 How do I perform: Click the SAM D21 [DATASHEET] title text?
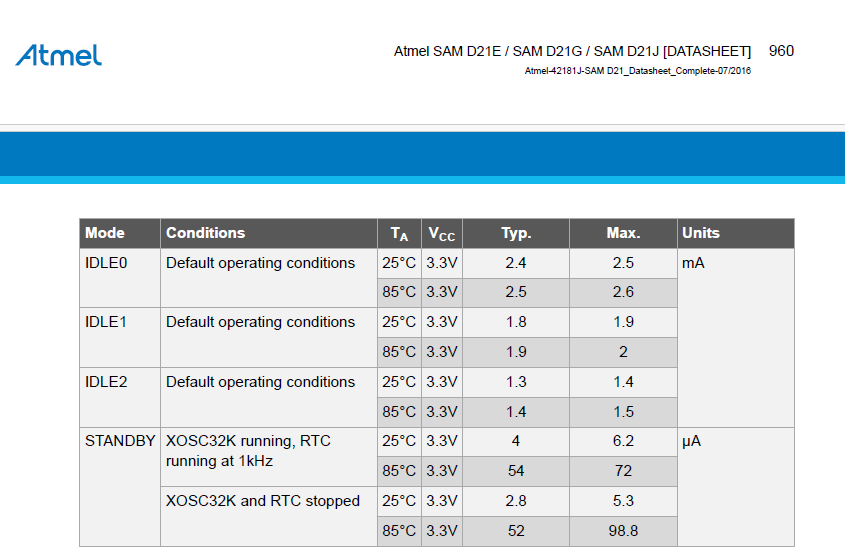(572, 51)
